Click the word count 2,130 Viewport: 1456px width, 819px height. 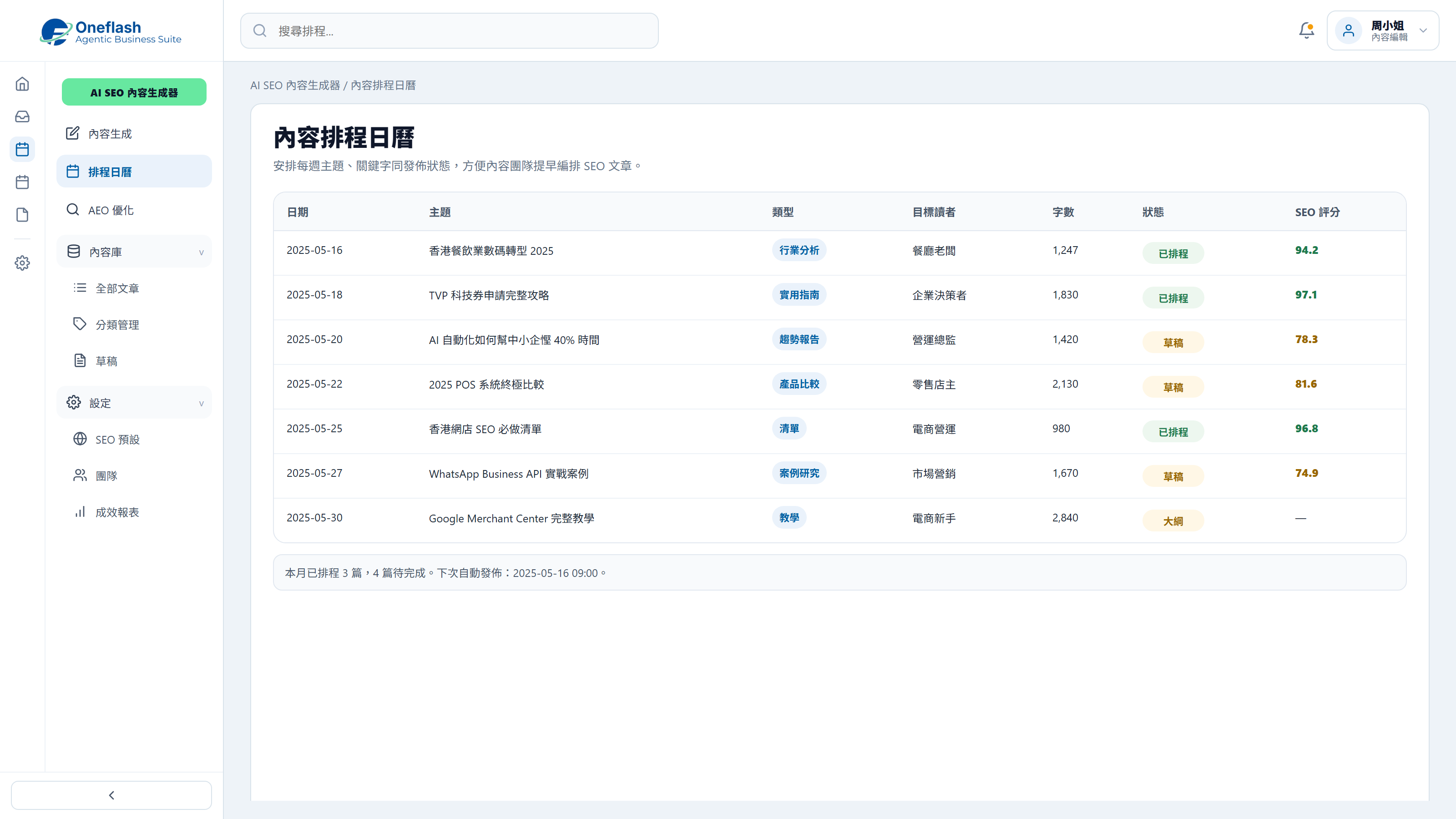click(x=1065, y=384)
